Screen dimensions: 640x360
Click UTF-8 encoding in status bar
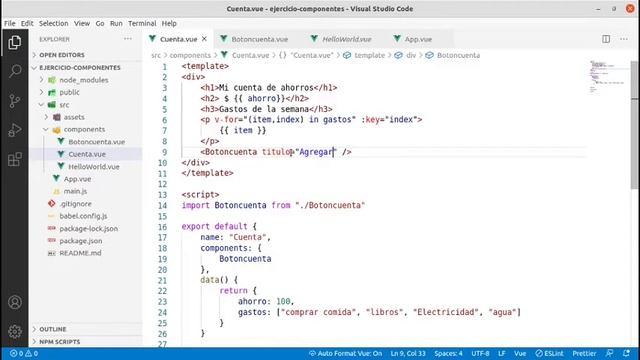coord(480,353)
